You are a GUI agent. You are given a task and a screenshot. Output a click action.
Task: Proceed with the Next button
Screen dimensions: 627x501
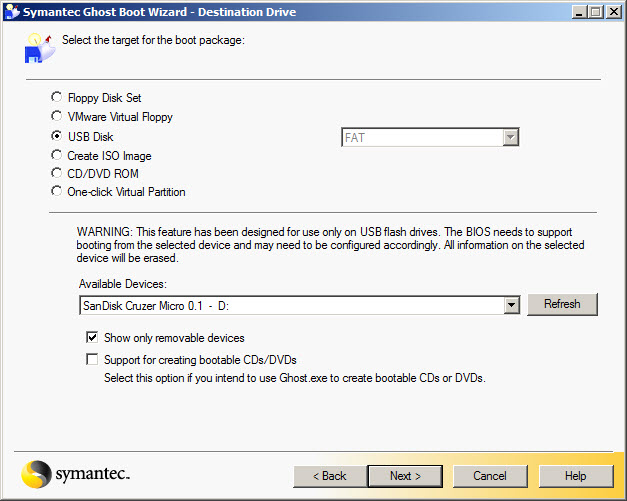tap(405, 476)
